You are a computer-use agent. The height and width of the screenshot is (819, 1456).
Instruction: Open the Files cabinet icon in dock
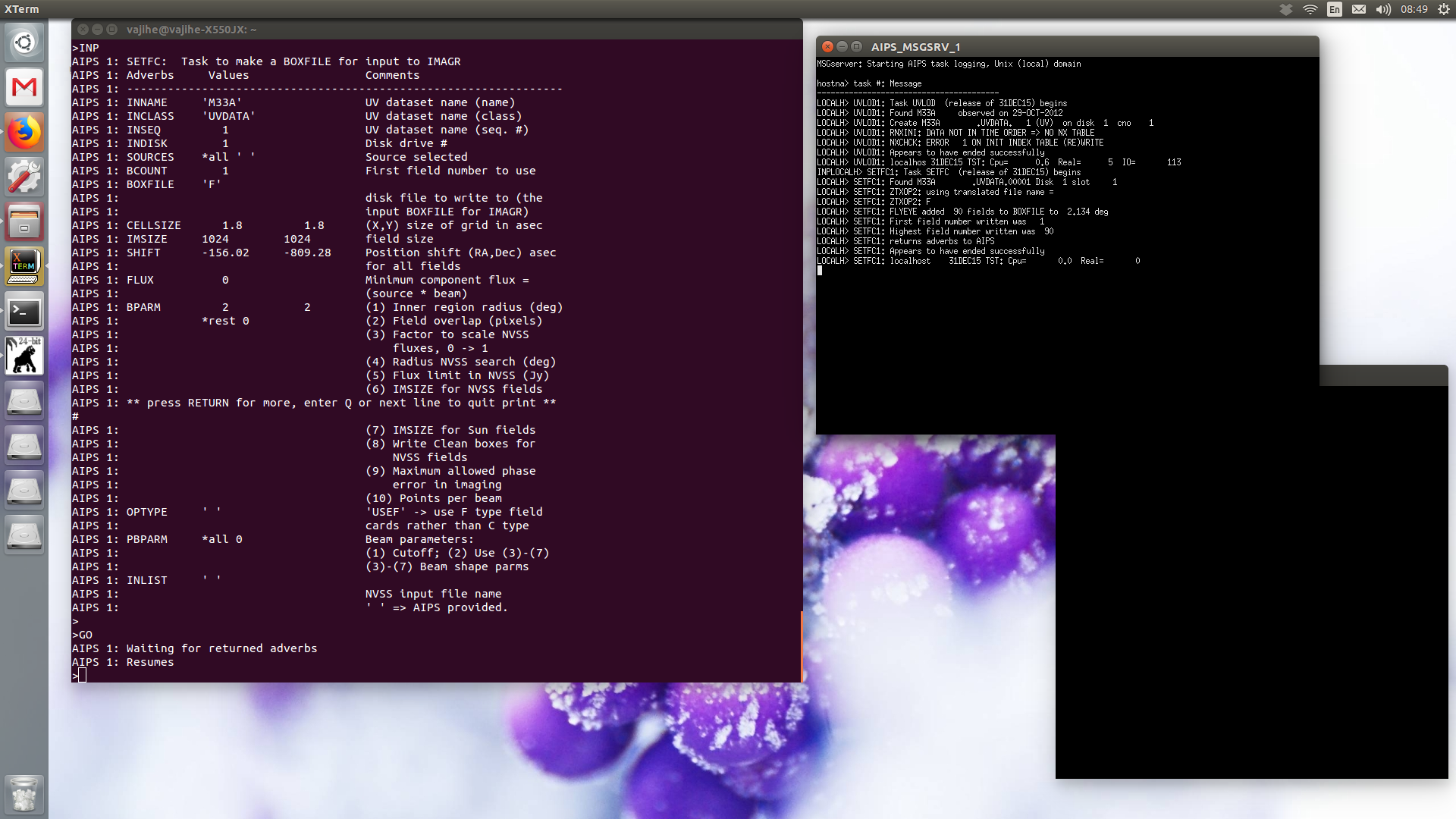(24, 221)
